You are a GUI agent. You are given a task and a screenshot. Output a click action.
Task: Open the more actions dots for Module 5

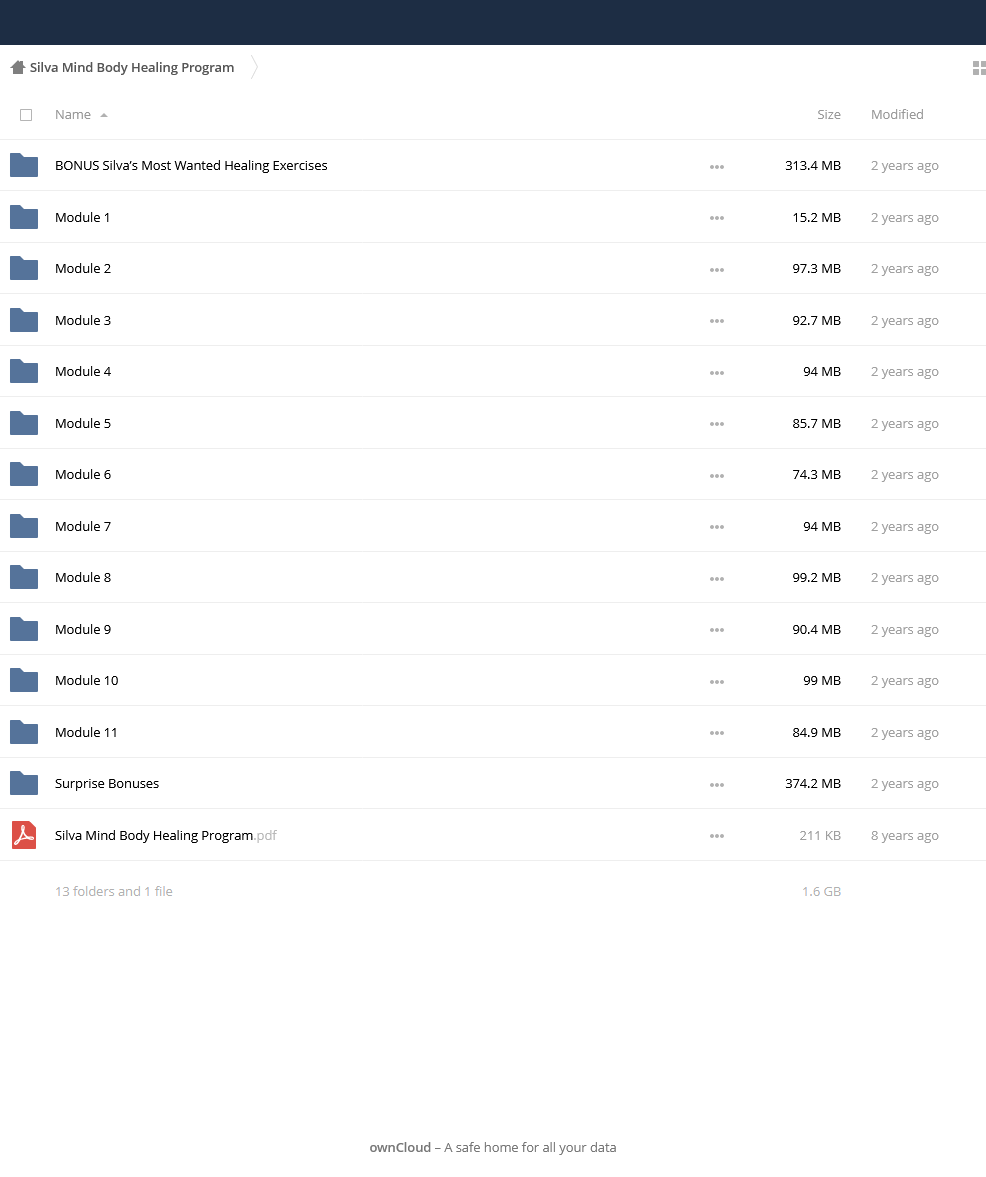[x=717, y=424]
